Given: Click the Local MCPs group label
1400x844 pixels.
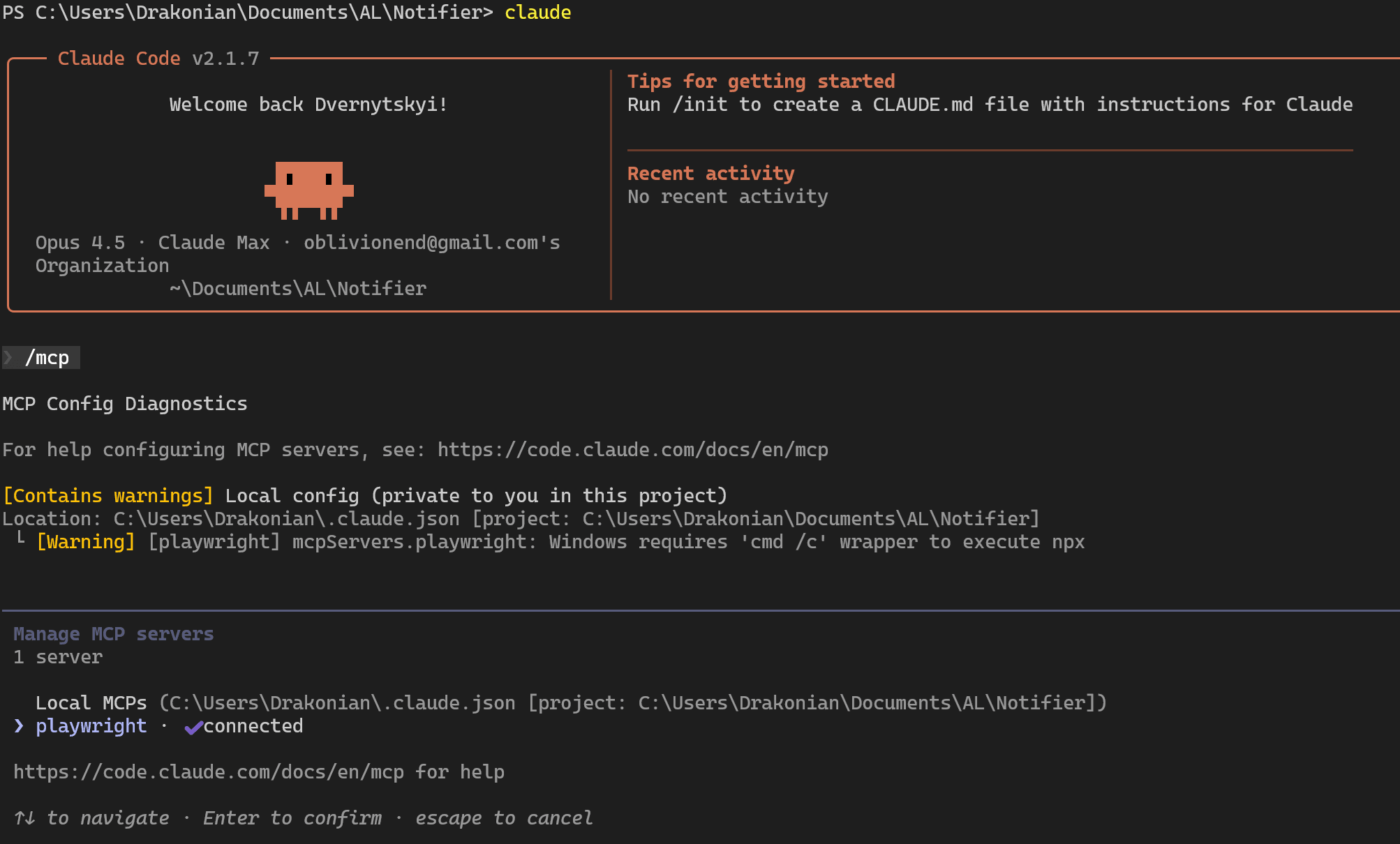Looking at the screenshot, I should [91, 703].
